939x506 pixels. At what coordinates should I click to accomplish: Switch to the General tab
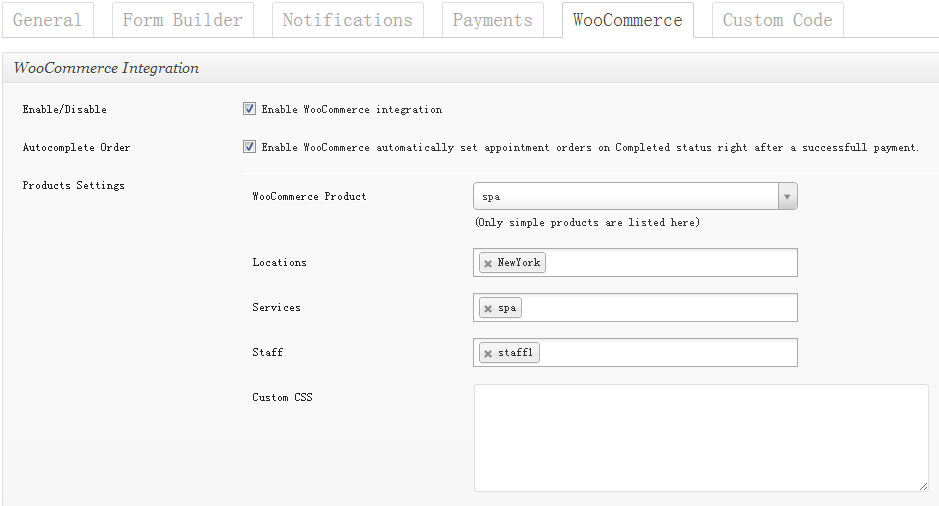click(x=47, y=20)
